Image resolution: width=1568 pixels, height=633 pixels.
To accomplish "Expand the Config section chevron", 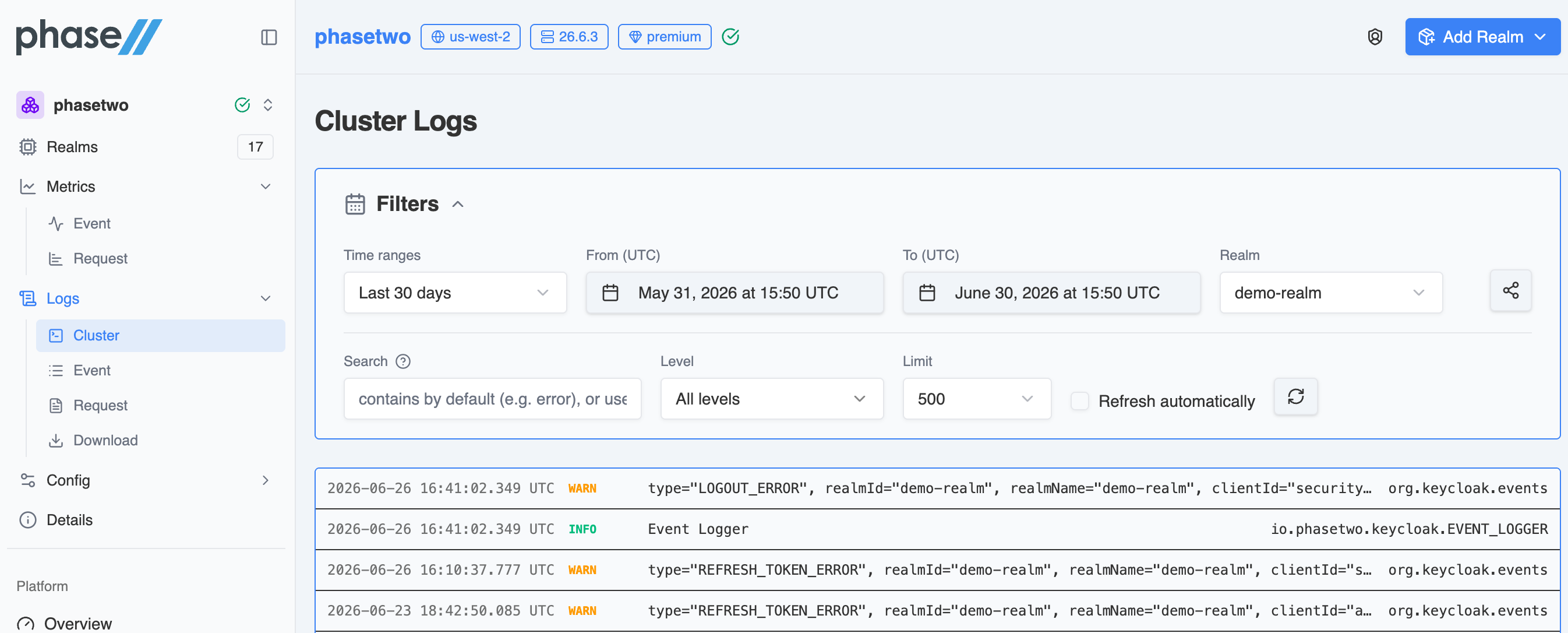I will click(266, 480).
